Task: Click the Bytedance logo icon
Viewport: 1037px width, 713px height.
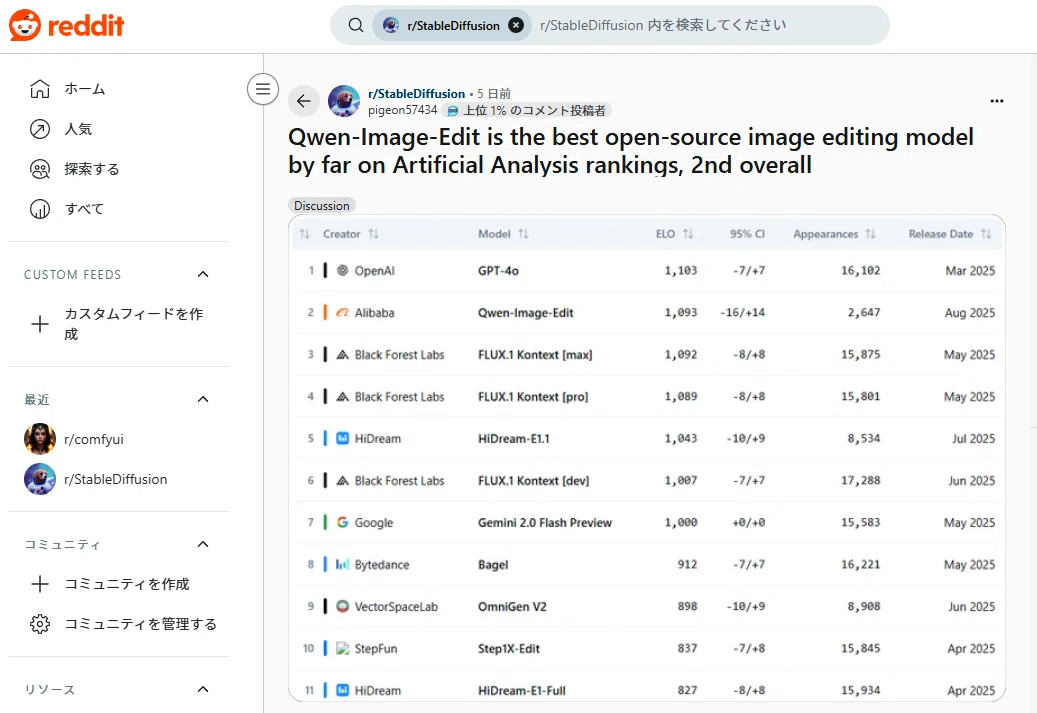Action: (x=343, y=564)
